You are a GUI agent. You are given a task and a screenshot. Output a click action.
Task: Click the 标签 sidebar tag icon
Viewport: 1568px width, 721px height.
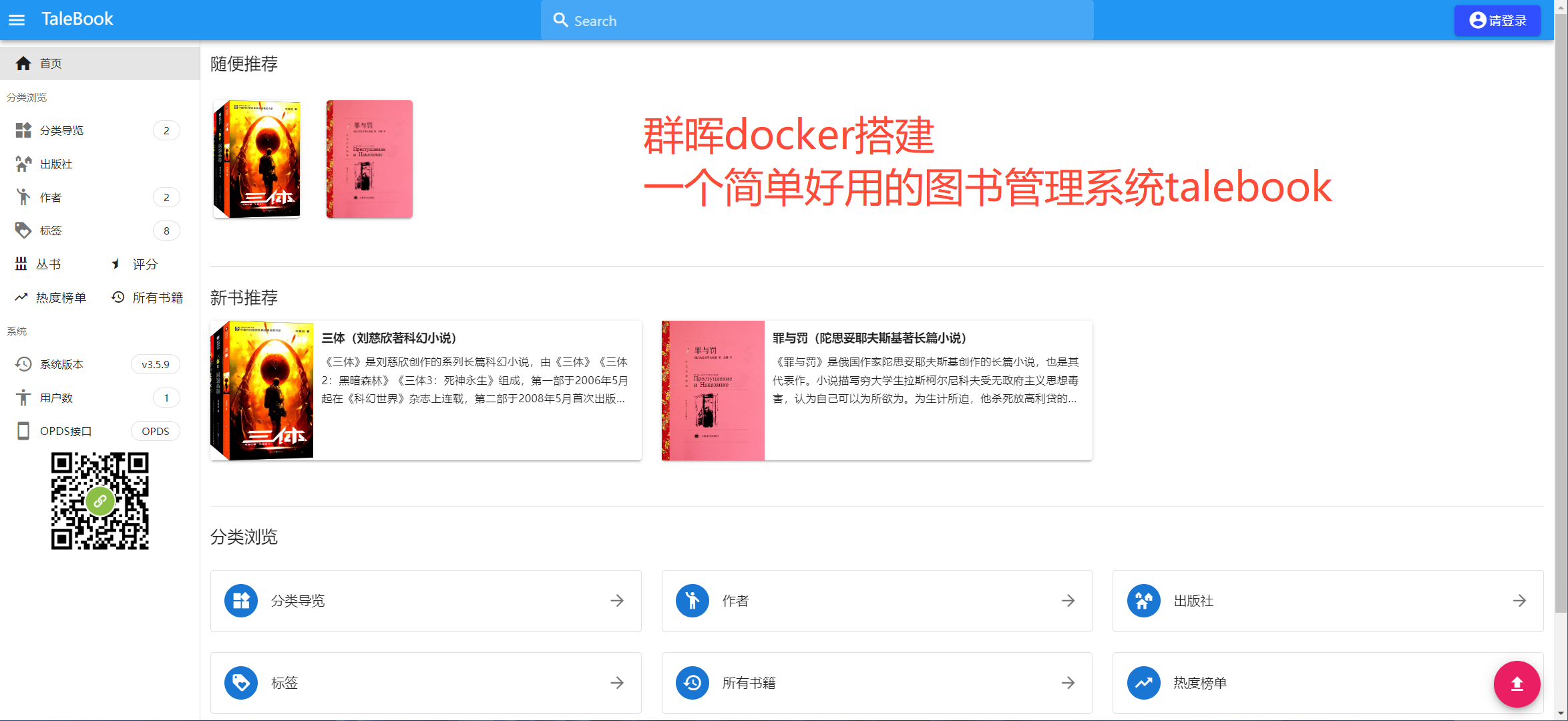[x=23, y=231]
